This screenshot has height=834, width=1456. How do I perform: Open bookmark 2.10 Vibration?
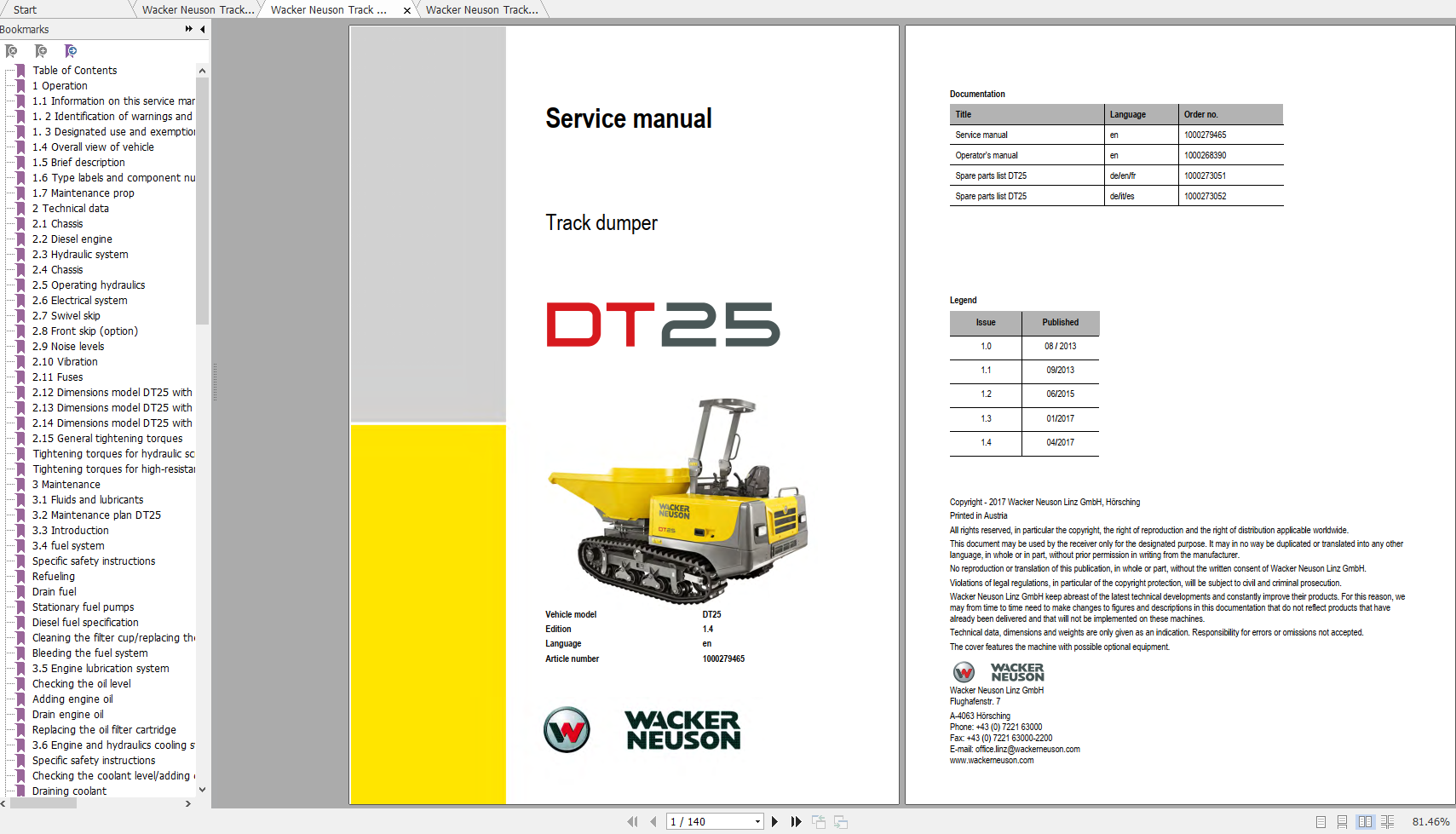point(65,361)
